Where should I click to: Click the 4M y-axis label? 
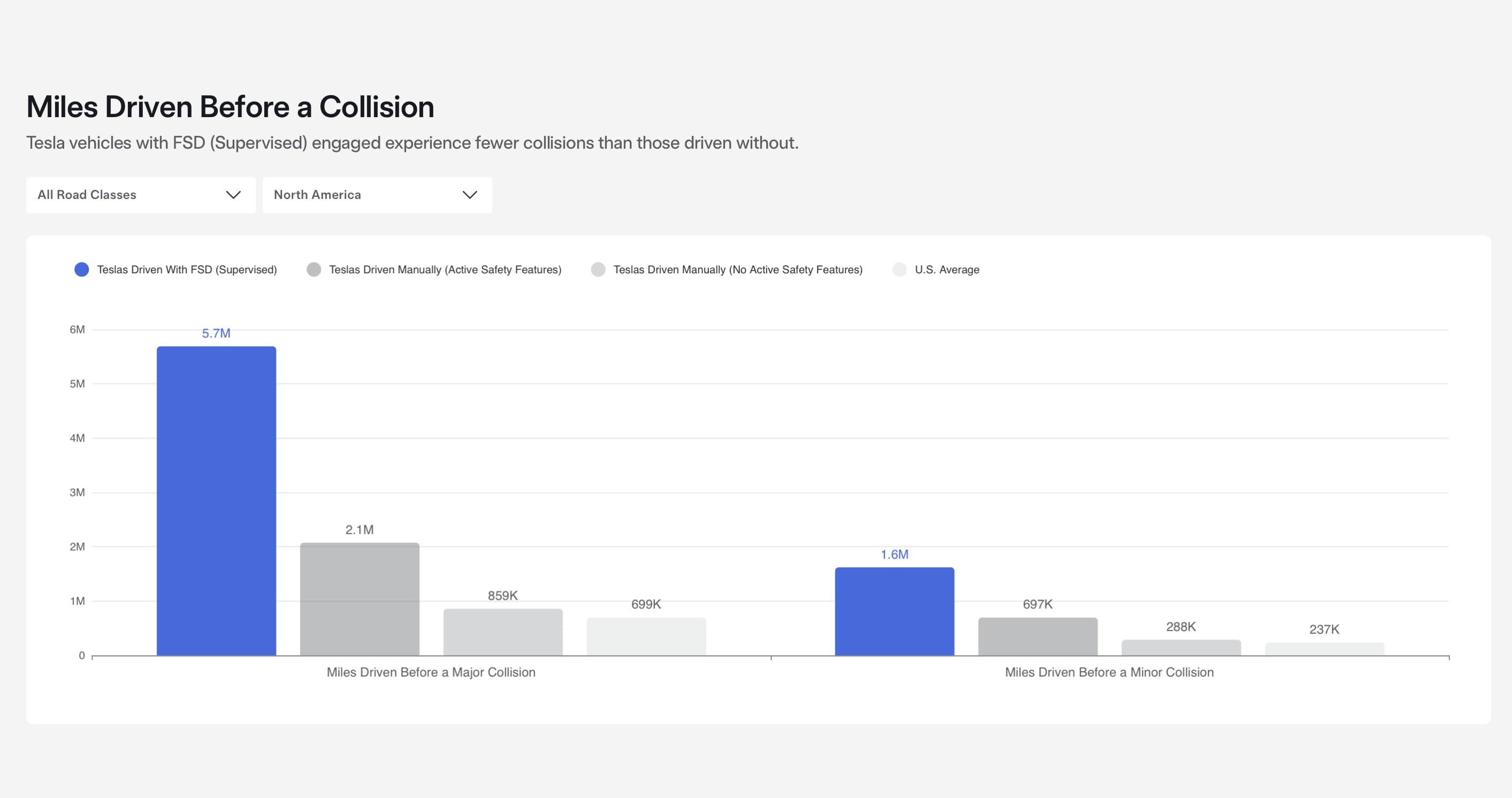tap(77, 439)
